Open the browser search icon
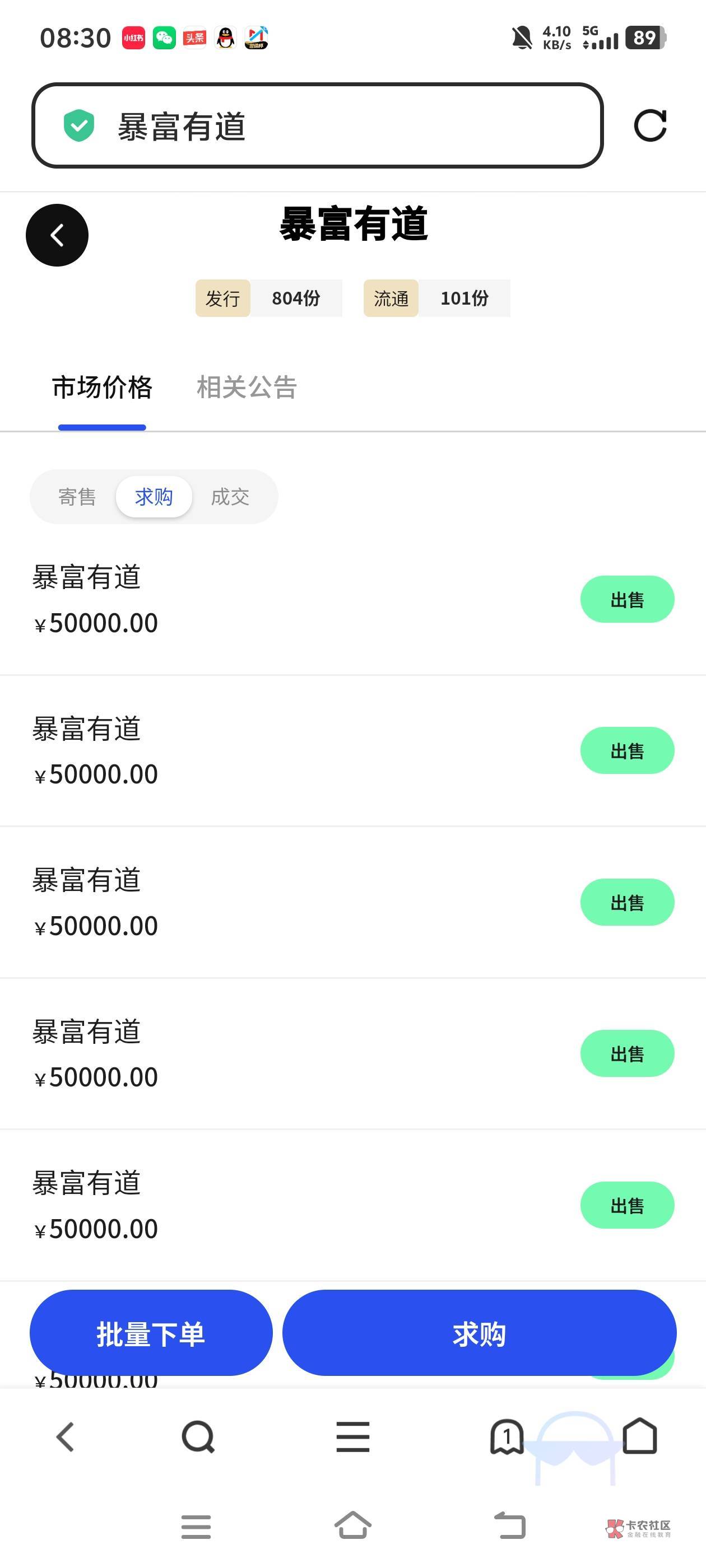Screen dimensions: 706x1568 198,1437
